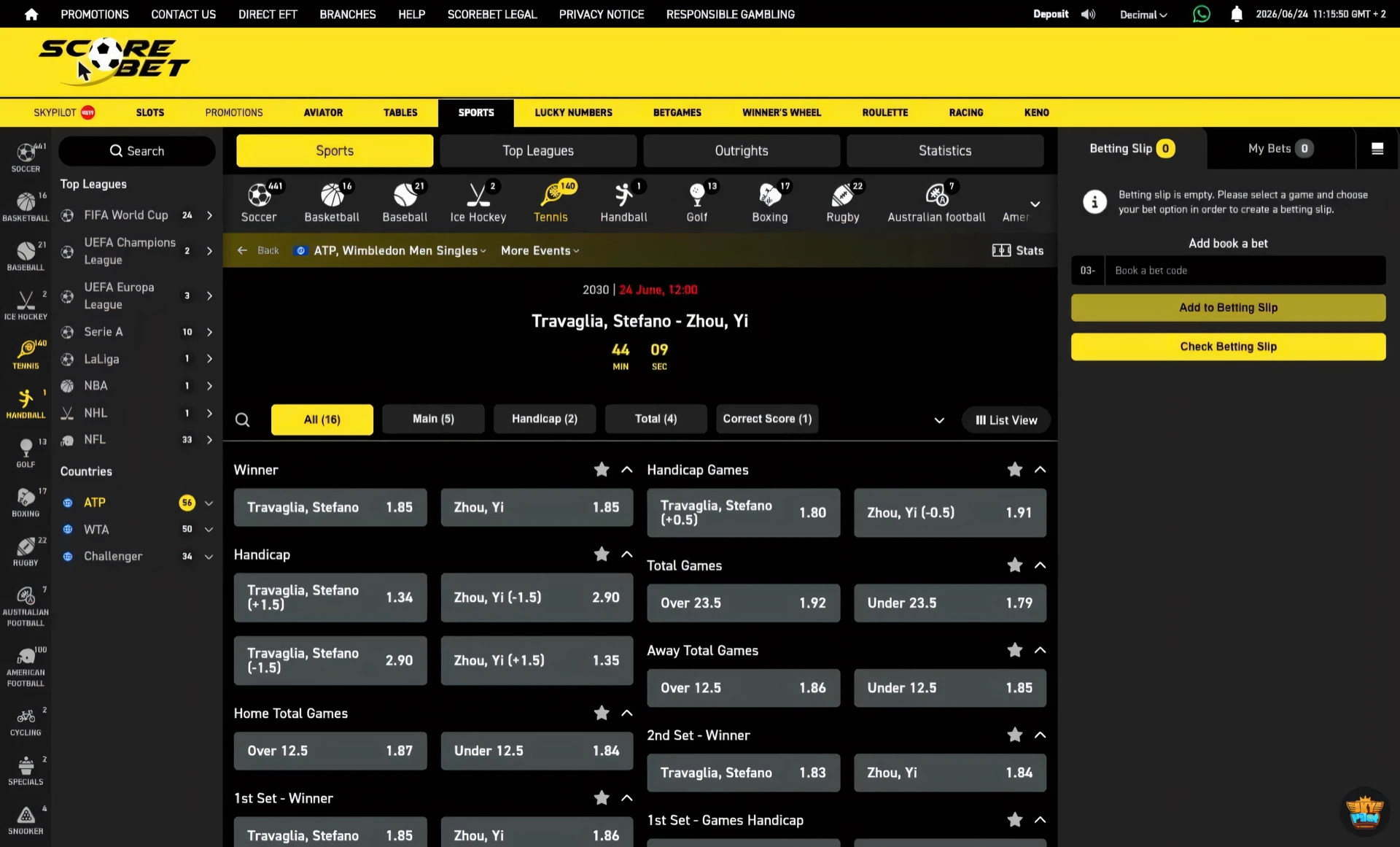Select Snooker in the left sidebar

click(x=26, y=820)
